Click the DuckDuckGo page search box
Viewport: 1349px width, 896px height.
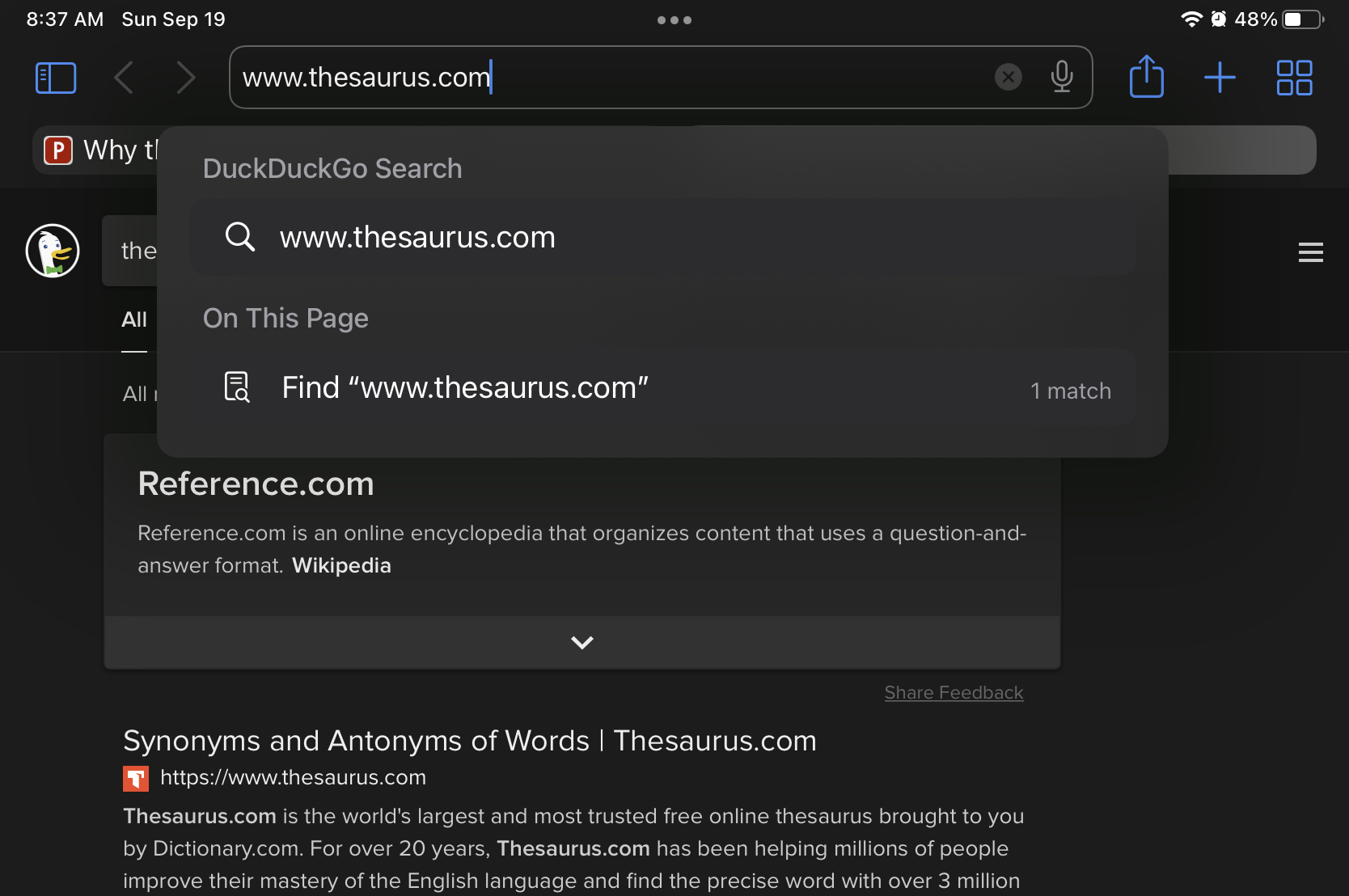point(130,251)
